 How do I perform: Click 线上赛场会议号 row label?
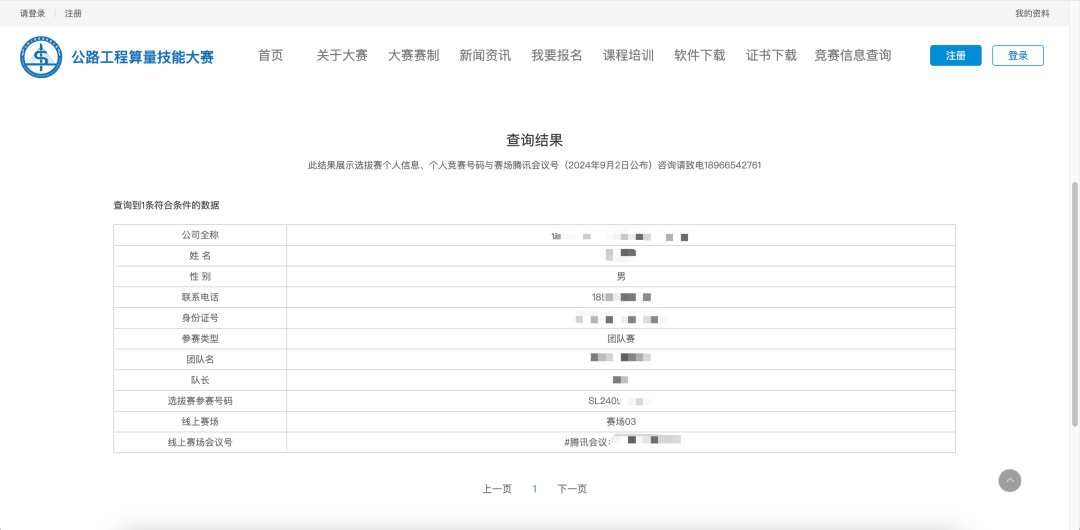tap(200, 442)
